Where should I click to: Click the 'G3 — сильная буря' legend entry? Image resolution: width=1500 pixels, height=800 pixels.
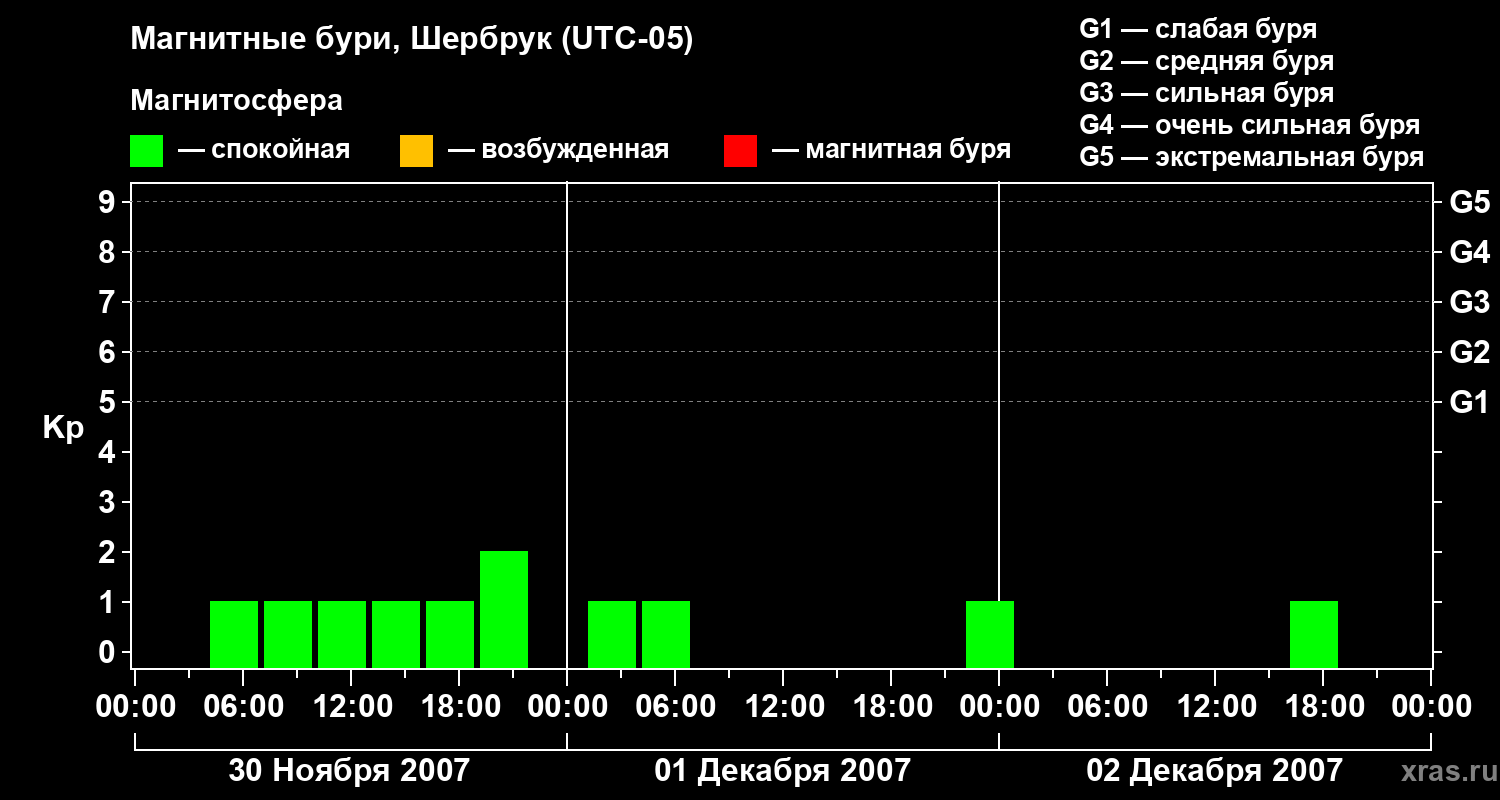point(1207,93)
